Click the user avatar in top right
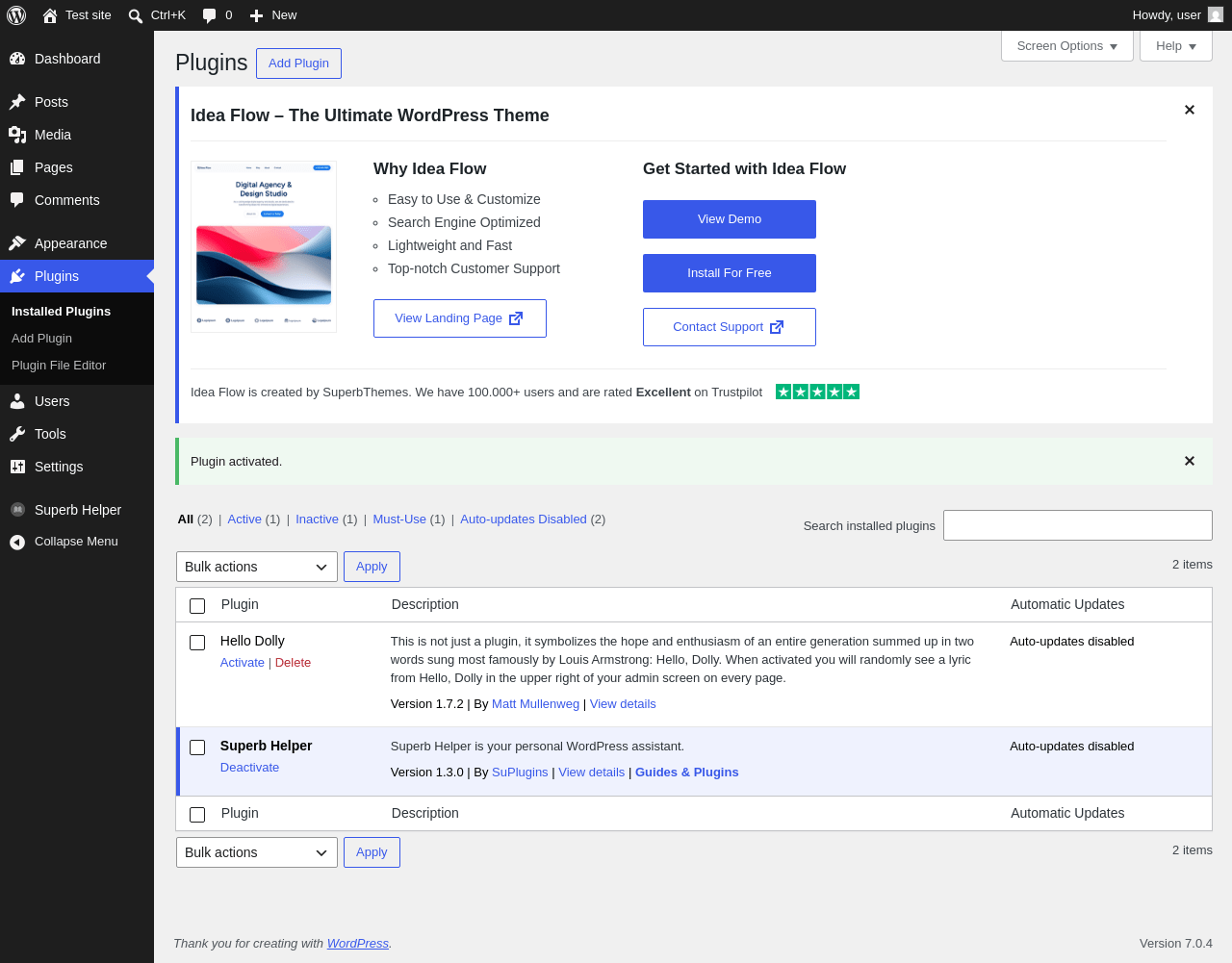This screenshot has width=1232, height=963. click(1216, 15)
